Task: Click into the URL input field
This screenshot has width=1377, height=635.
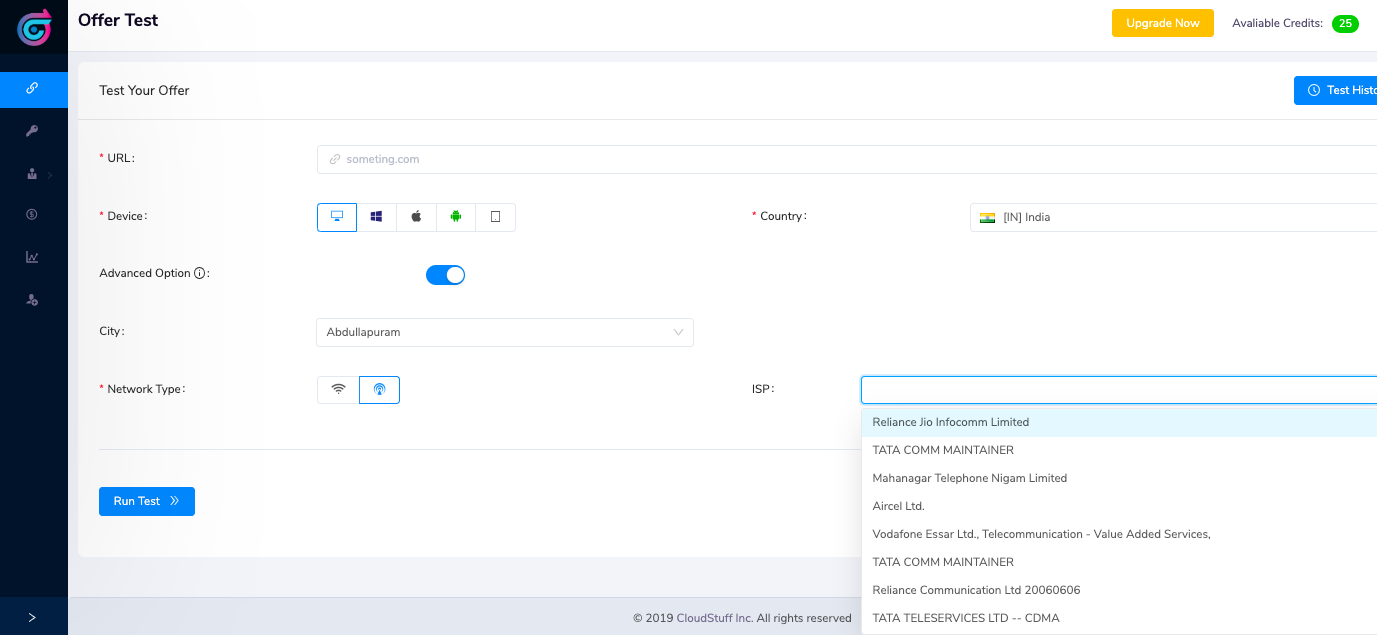Action: pyautogui.click(x=847, y=159)
